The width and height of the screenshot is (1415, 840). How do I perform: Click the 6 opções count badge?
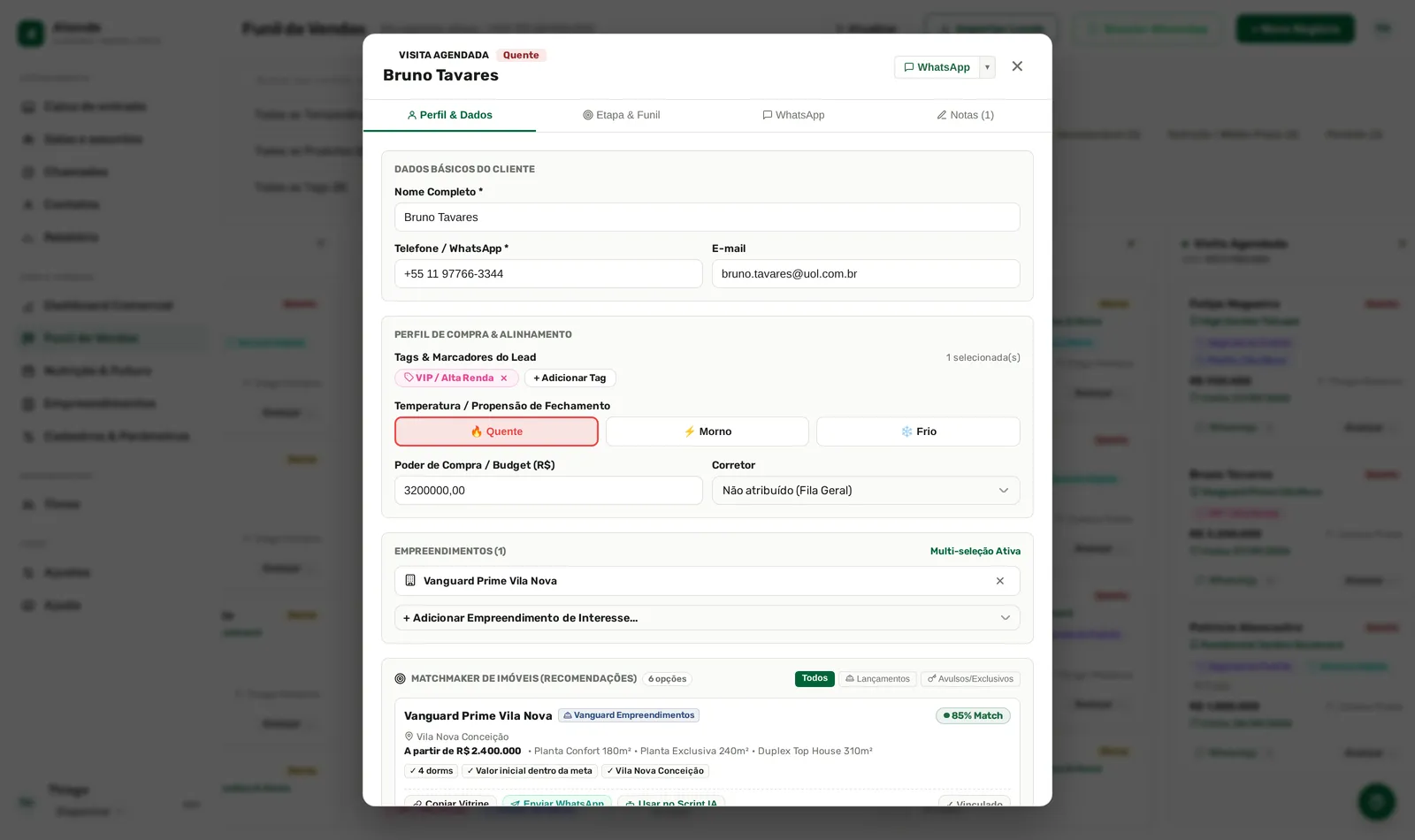(x=667, y=679)
